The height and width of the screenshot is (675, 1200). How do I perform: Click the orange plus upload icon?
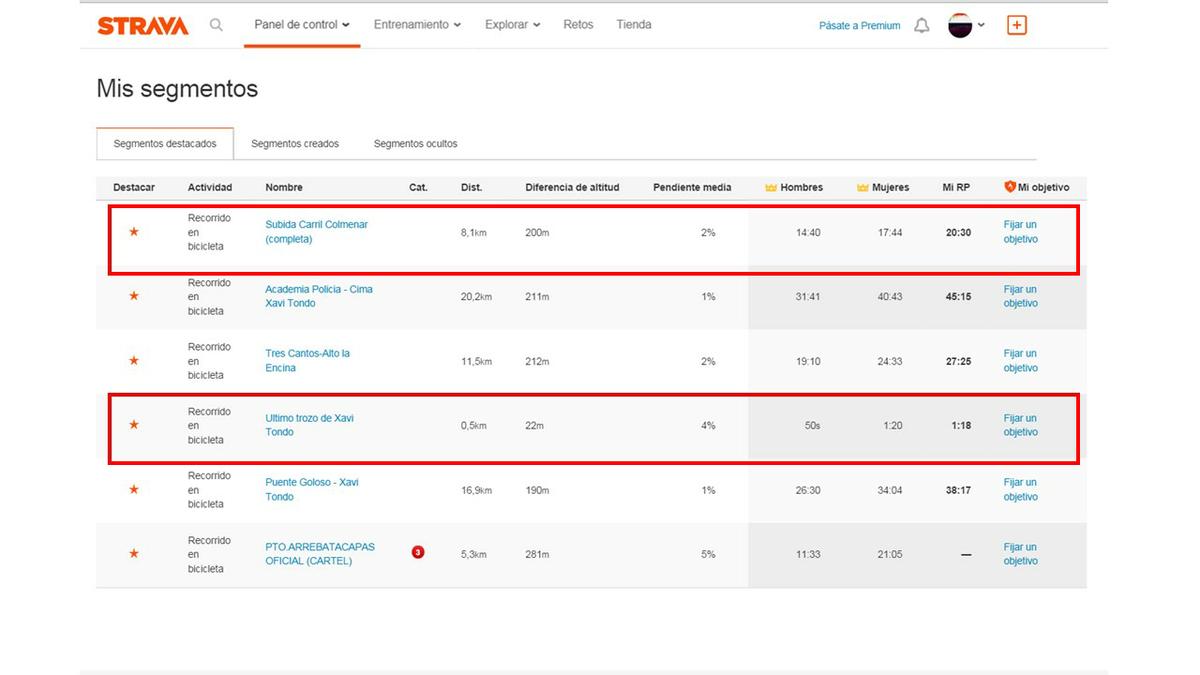[x=1016, y=26]
